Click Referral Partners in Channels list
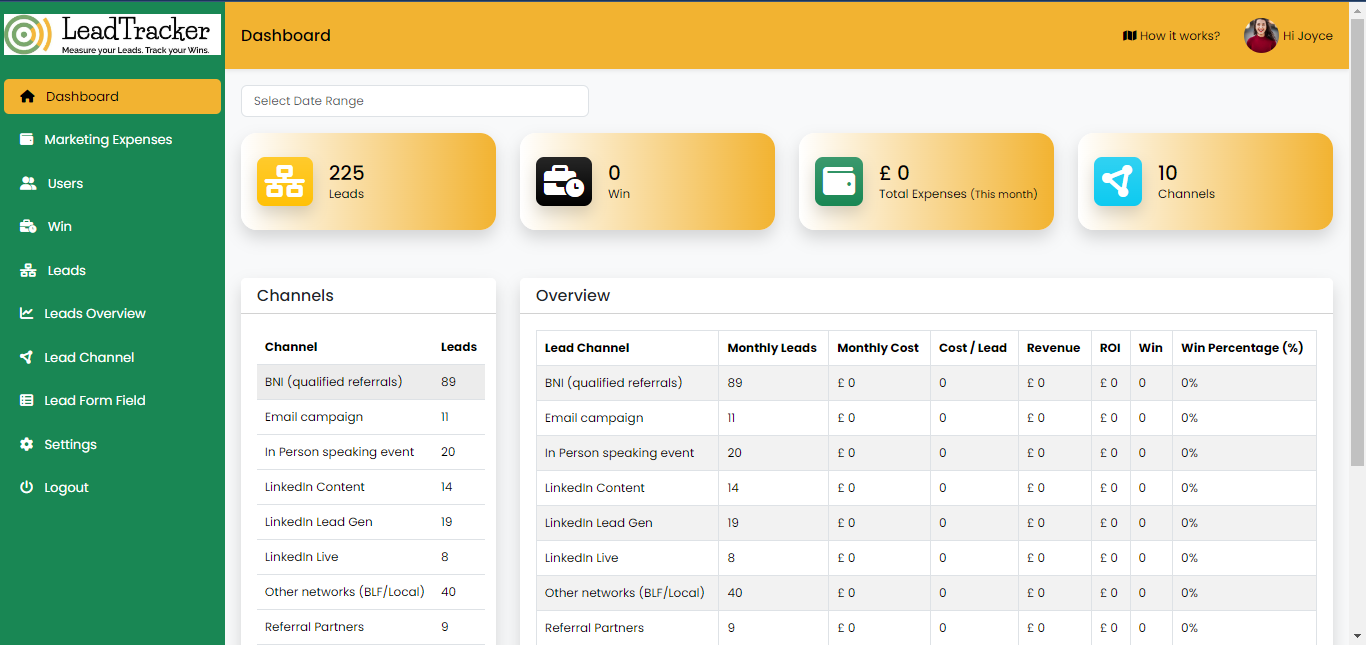Screen dimensions: 1366x645 tap(314, 627)
